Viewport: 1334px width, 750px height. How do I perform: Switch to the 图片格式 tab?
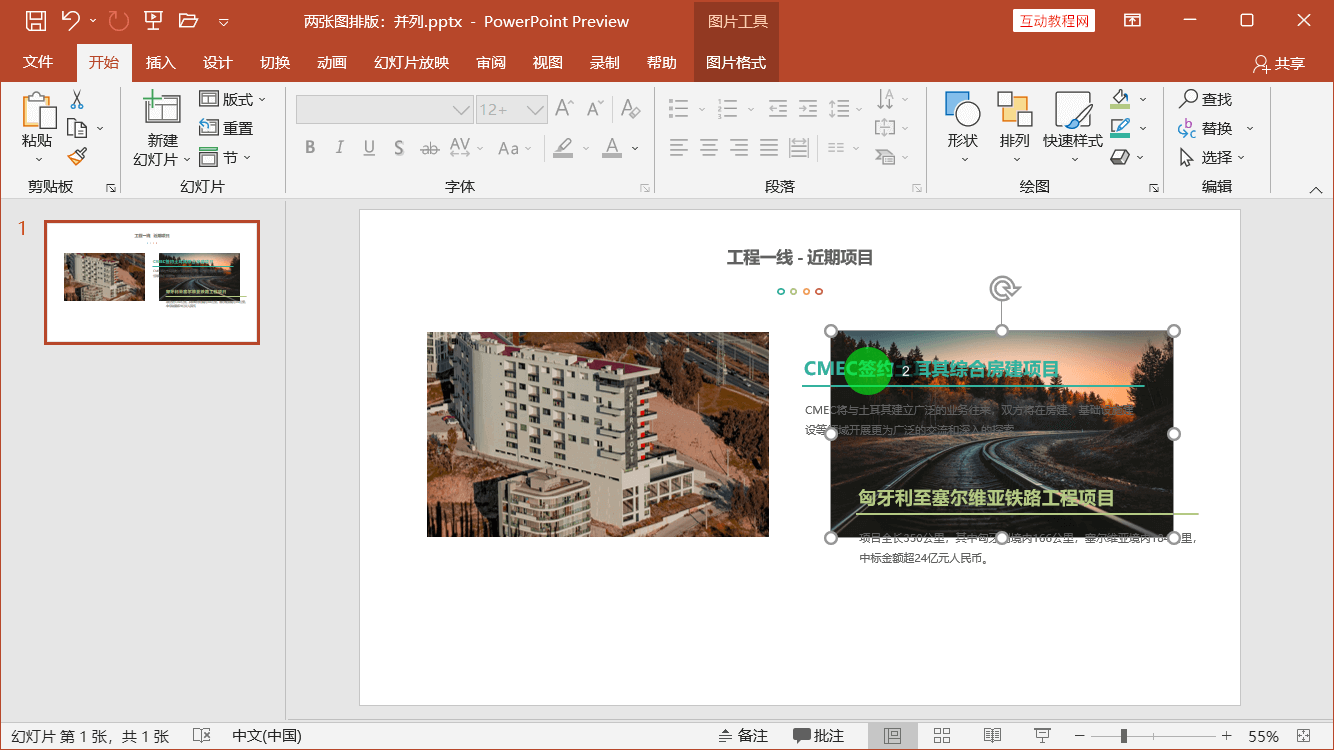(x=736, y=62)
